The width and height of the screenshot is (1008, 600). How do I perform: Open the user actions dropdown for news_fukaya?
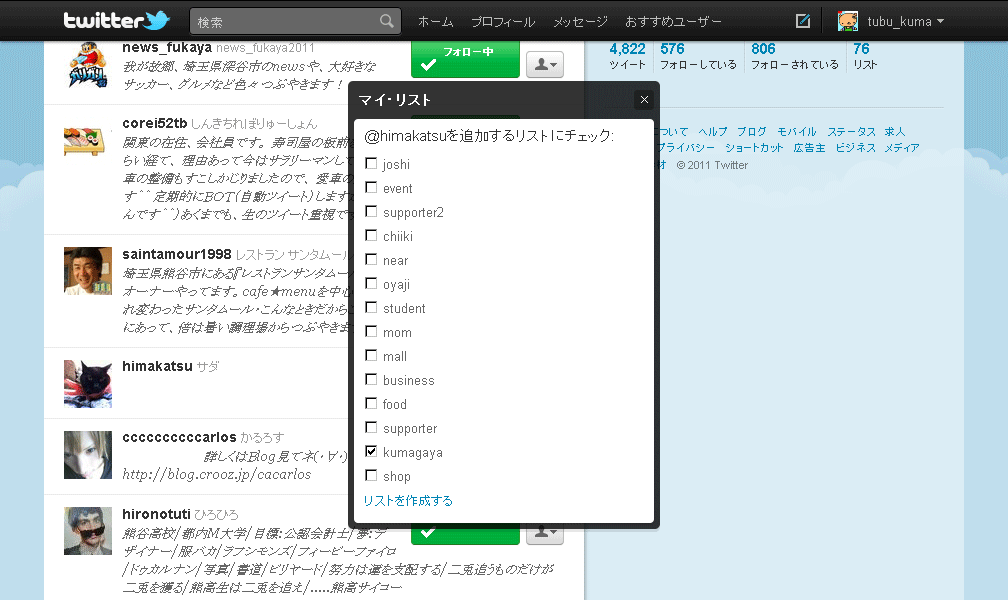click(545, 64)
